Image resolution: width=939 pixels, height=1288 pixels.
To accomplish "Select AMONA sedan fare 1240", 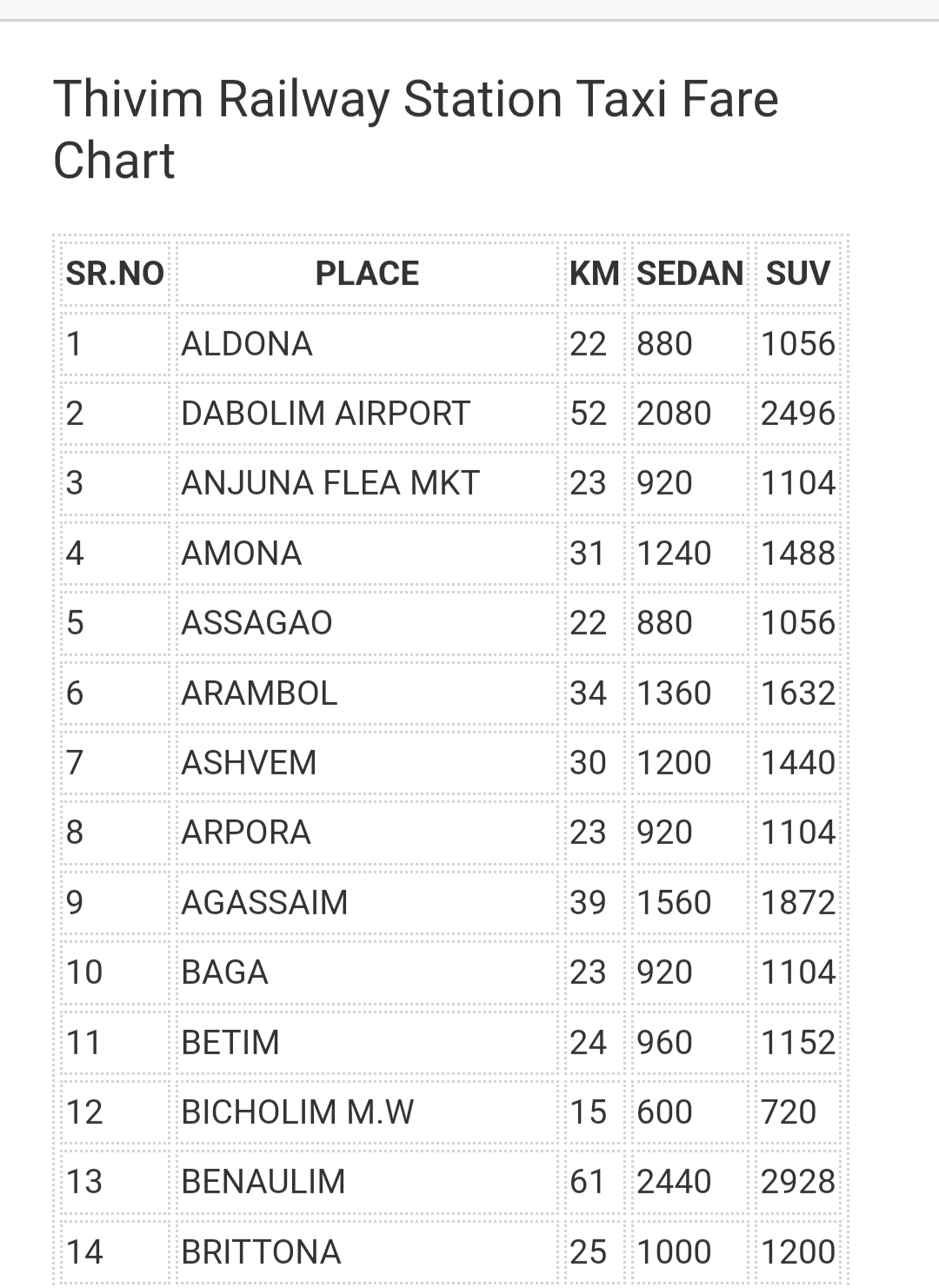I will (675, 554).
